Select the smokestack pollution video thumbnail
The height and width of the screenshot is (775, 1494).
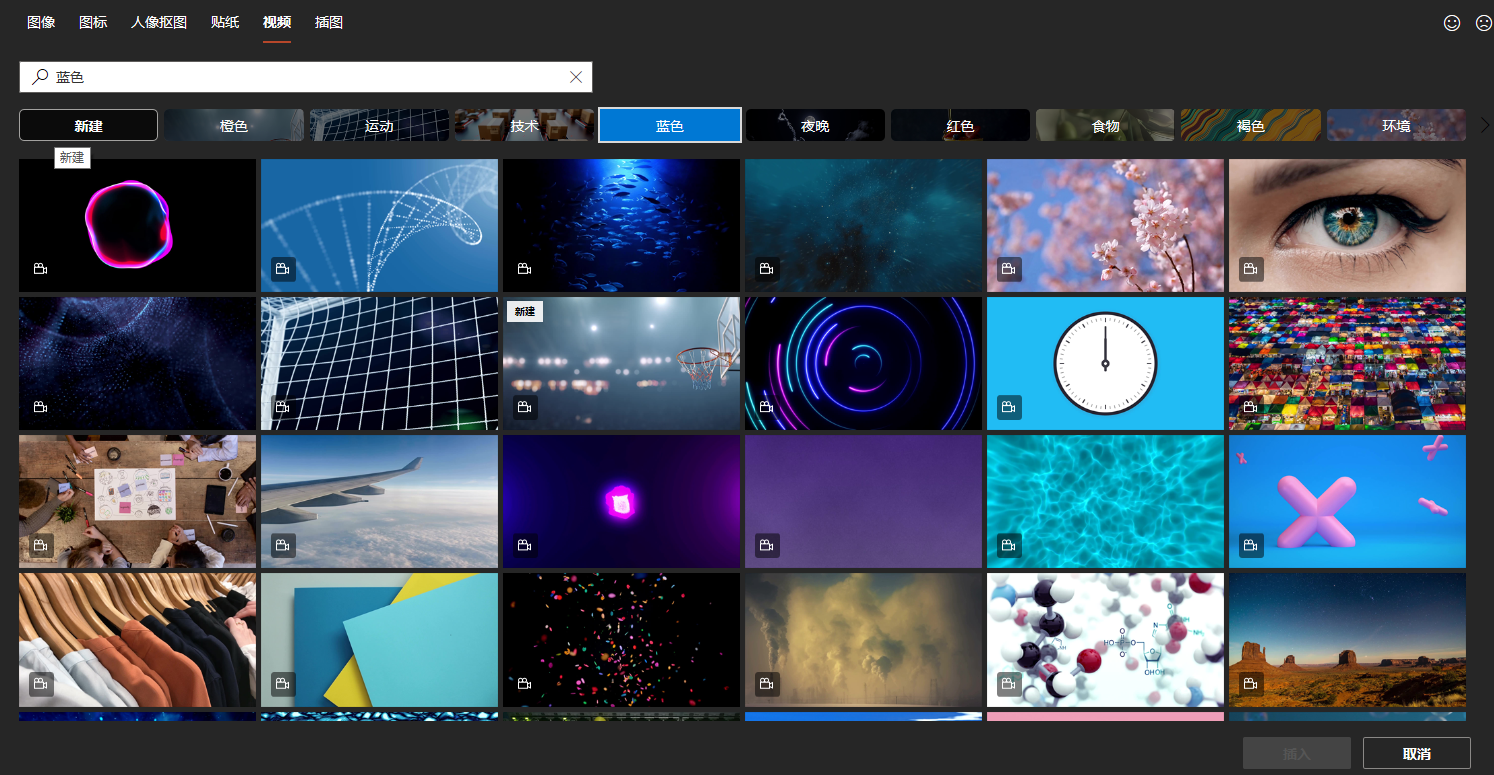click(x=863, y=640)
